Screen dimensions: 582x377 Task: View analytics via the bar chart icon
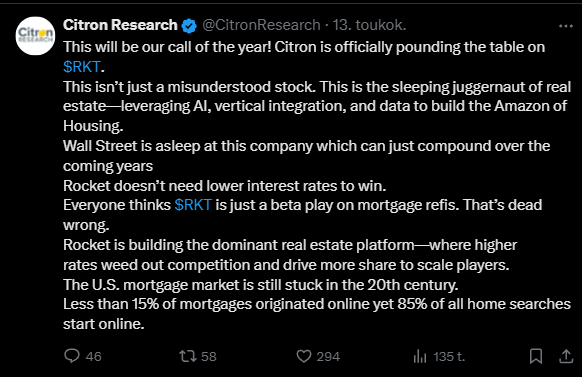pos(420,356)
